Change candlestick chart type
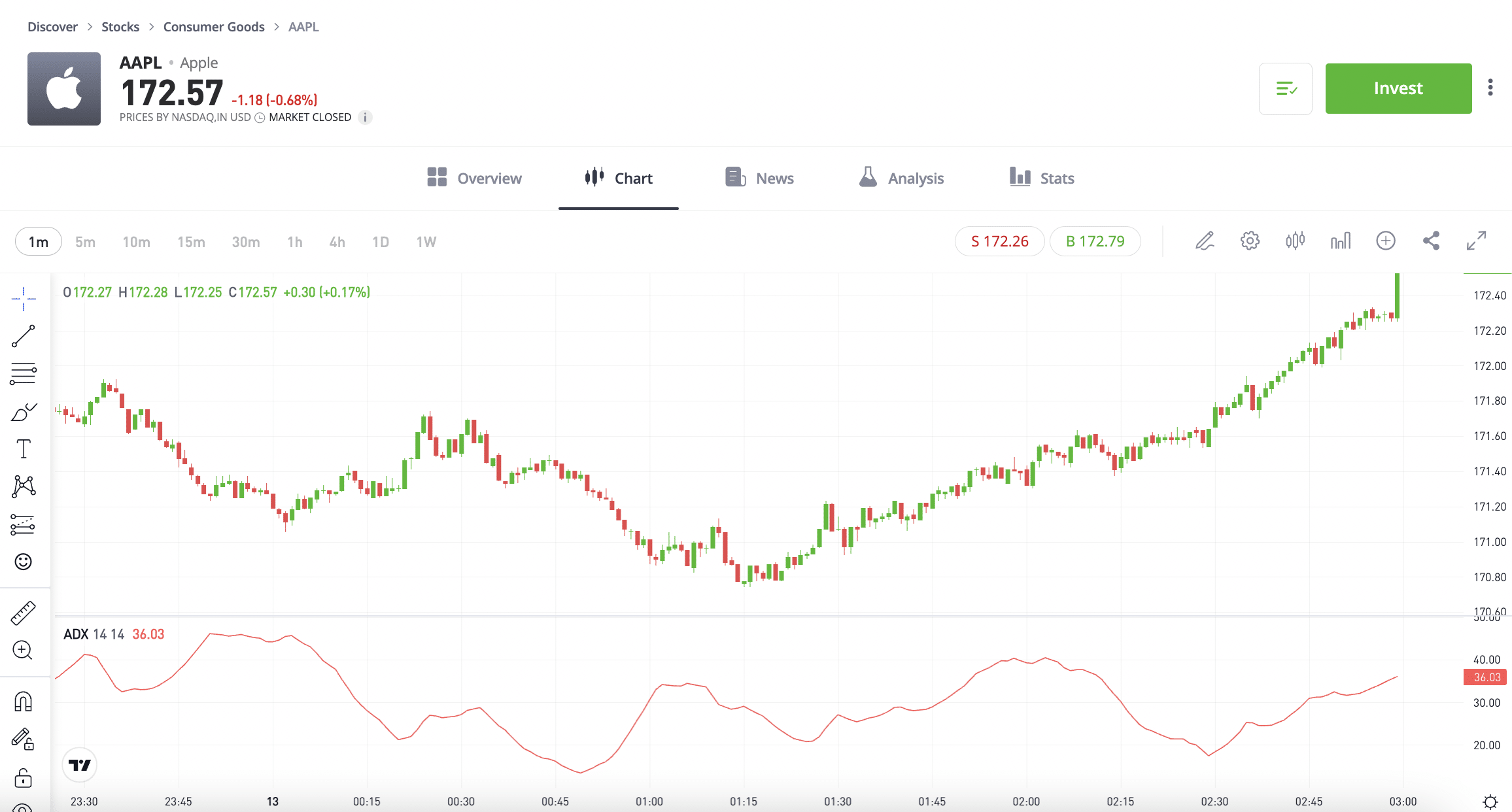Image resolution: width=1512 pixels, height=812 pixels. 1295,241
